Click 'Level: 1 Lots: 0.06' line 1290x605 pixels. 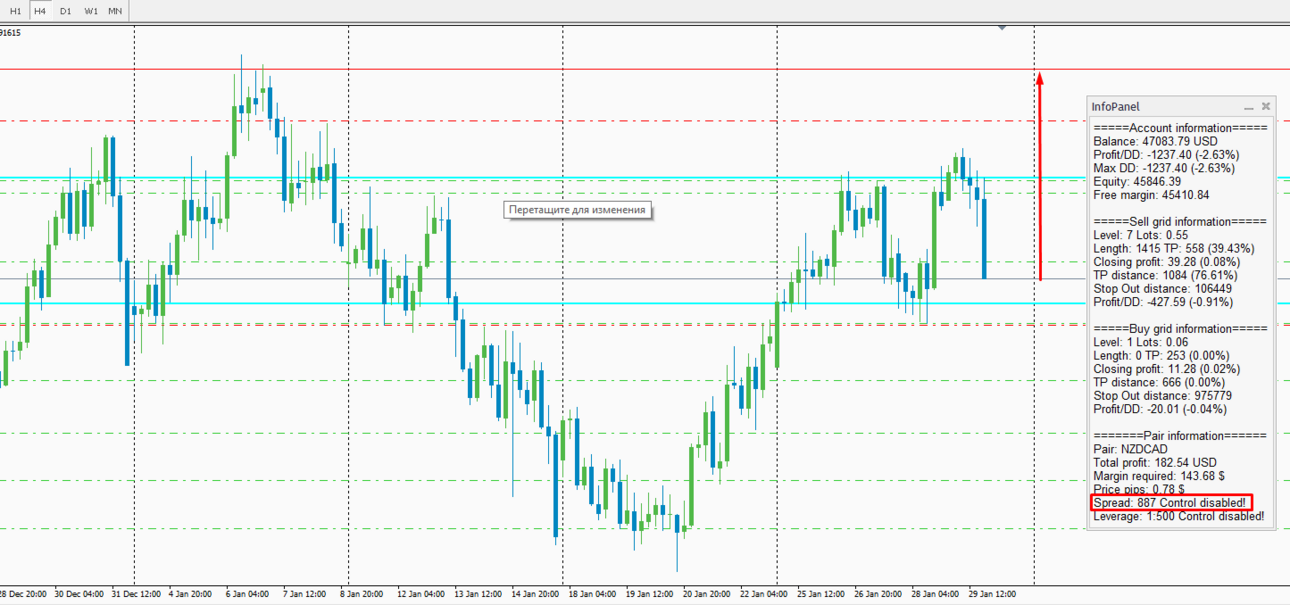click(x=1141, y=342)
